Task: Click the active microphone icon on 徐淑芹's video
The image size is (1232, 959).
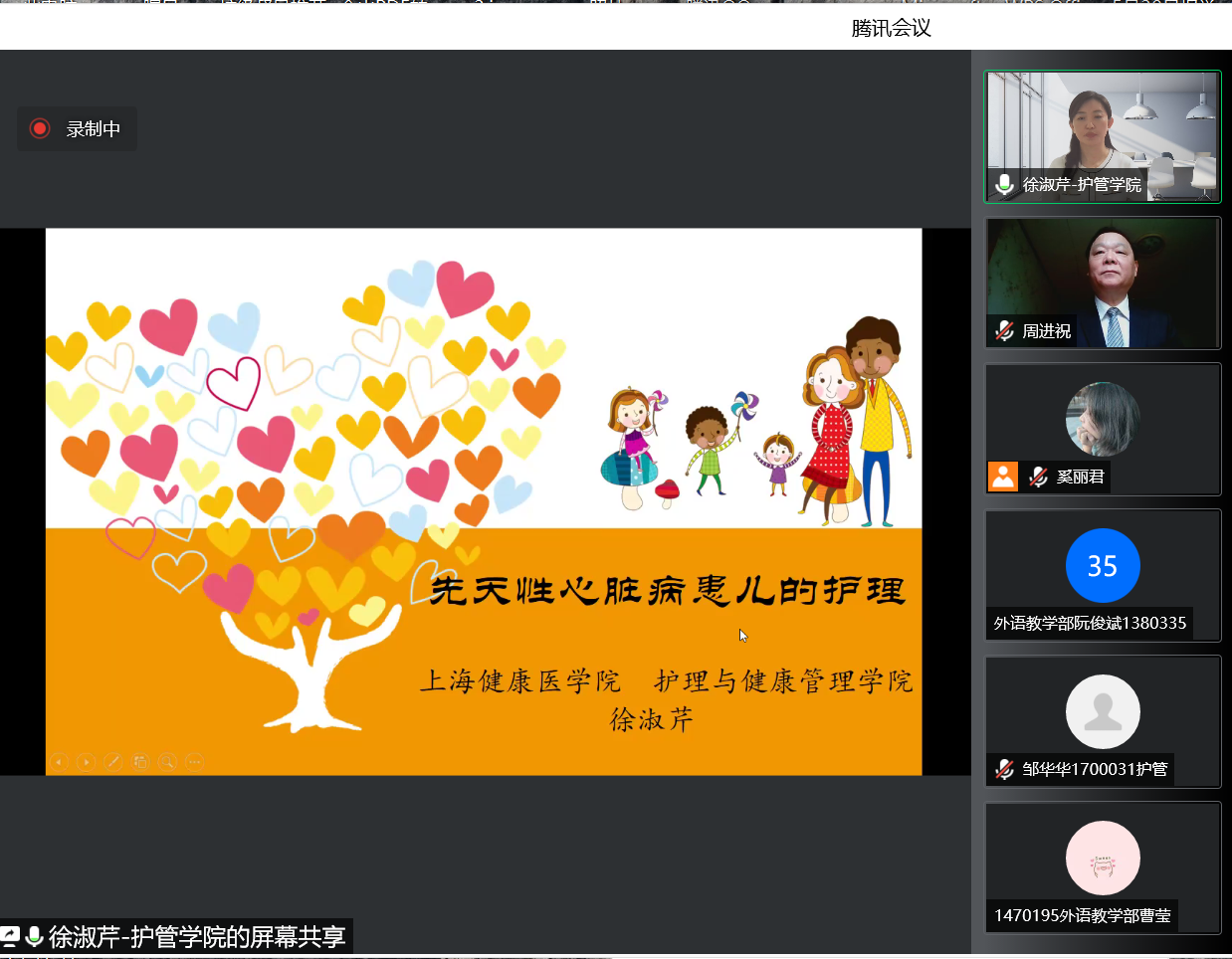Action: coord(1004,184)
